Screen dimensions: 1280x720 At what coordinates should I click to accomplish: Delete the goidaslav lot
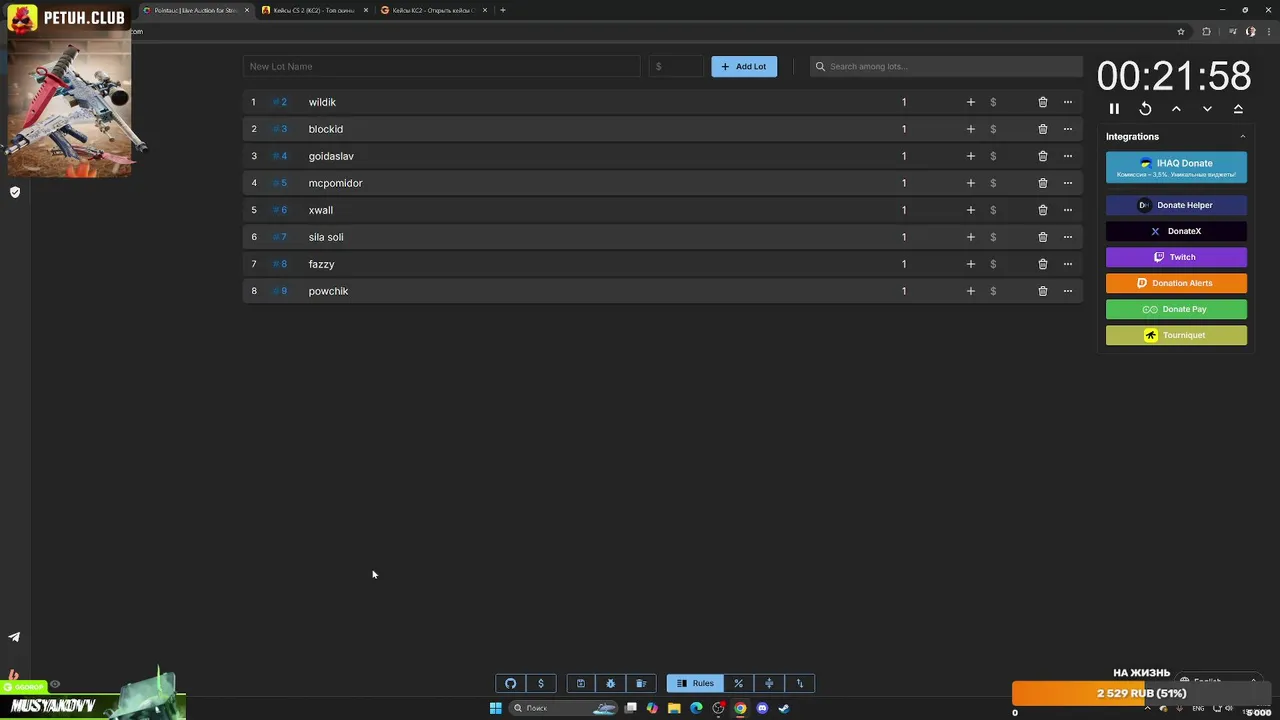coord(1042,156)
